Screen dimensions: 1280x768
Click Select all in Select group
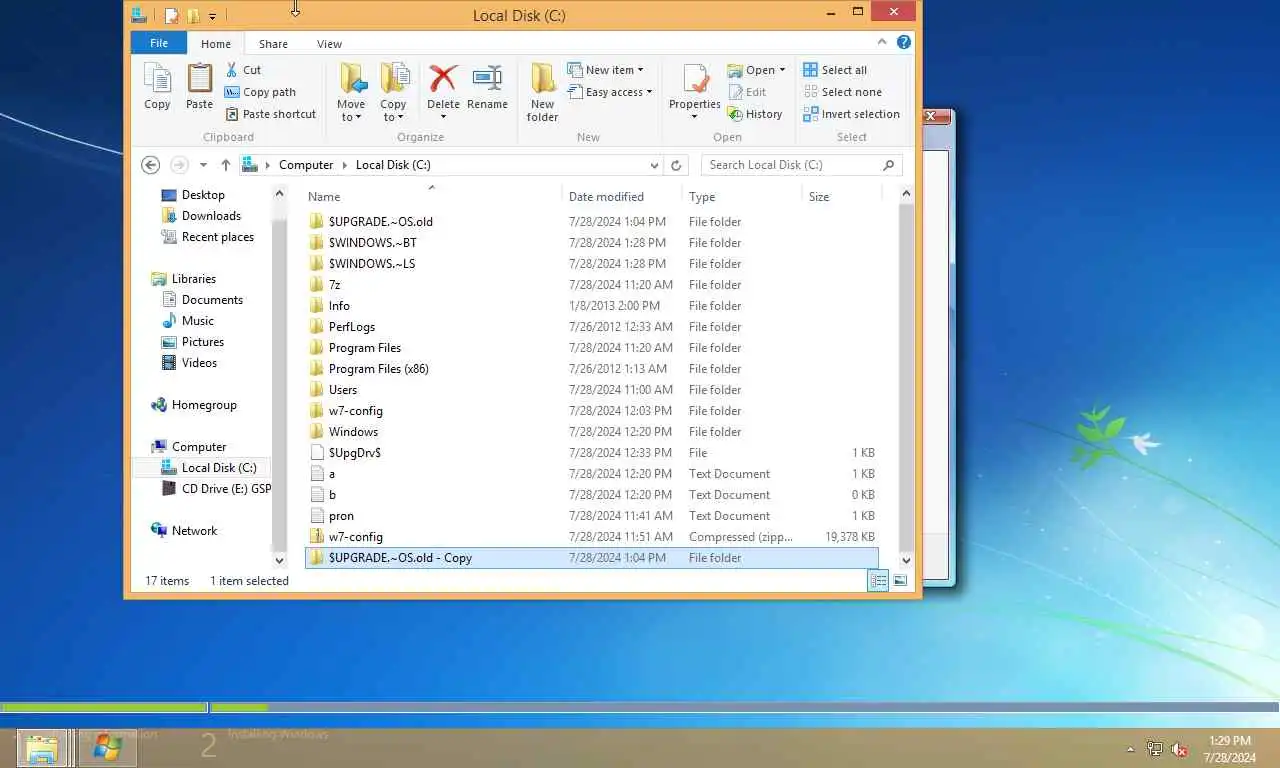click(835, 70)
